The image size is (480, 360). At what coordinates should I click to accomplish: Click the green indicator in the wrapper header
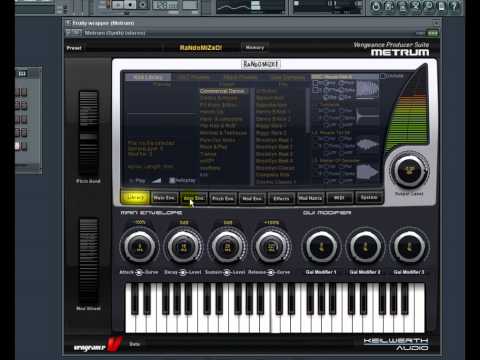pyautogui.click(x=433, y=33)
